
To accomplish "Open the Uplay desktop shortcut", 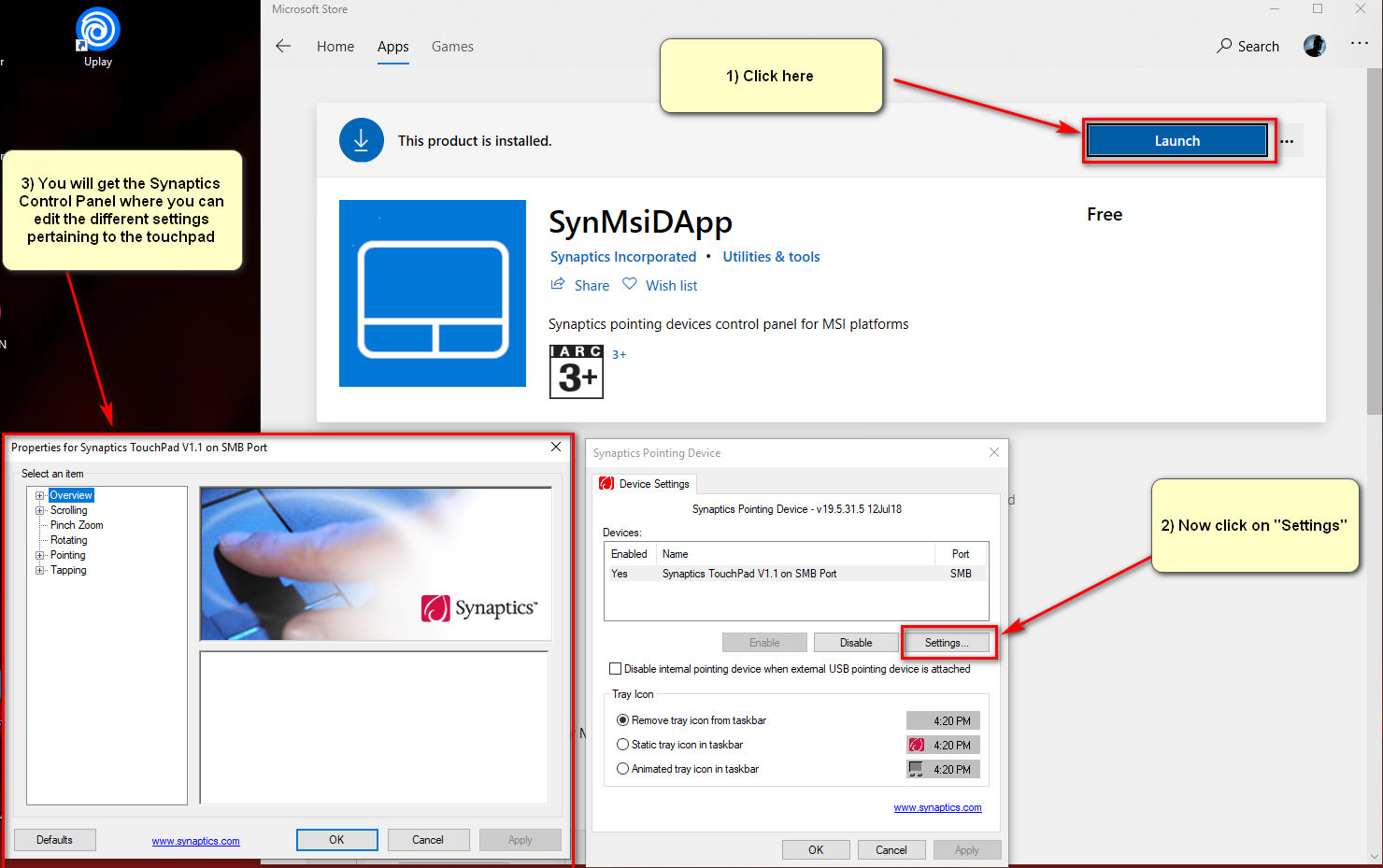I will click(97, 37).
